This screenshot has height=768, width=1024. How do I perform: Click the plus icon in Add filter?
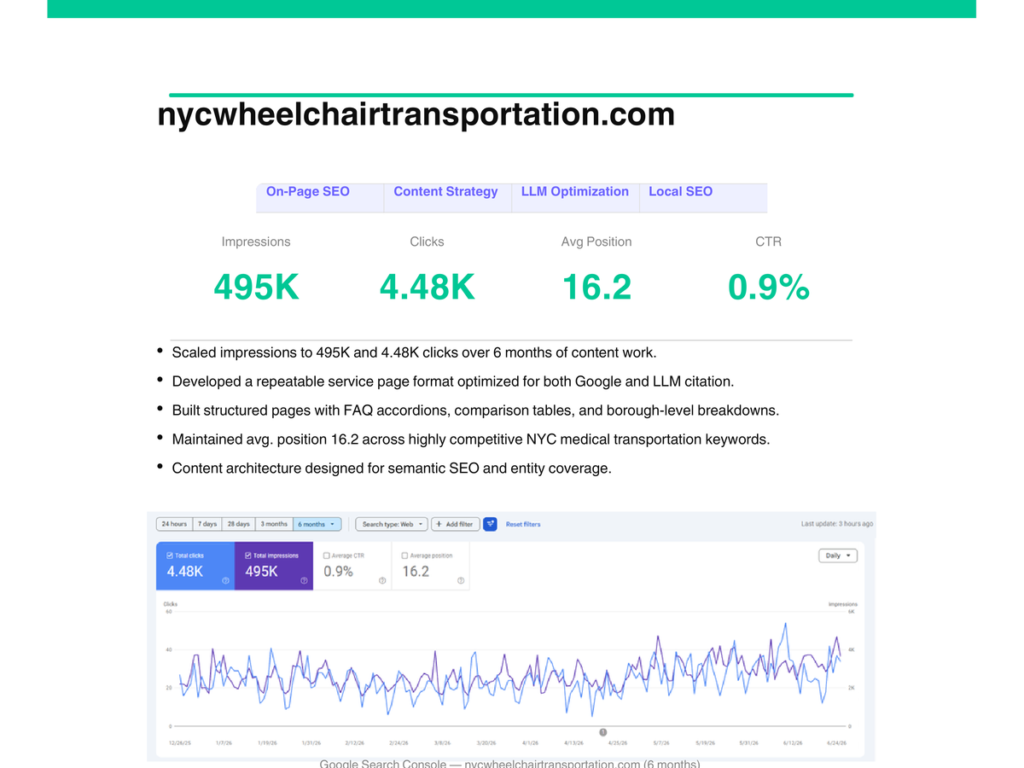[x=439, y=524]
